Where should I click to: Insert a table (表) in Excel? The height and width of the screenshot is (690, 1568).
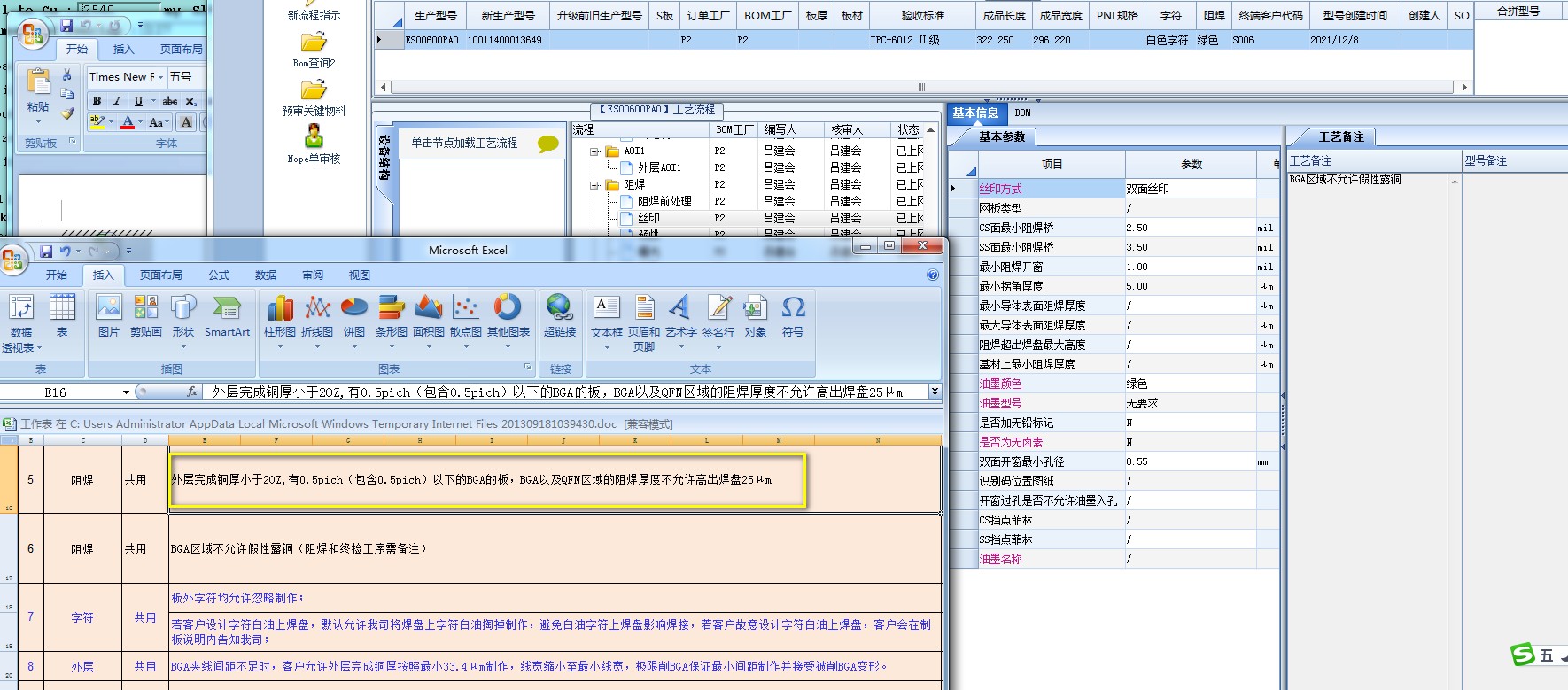tap(62, 316)
